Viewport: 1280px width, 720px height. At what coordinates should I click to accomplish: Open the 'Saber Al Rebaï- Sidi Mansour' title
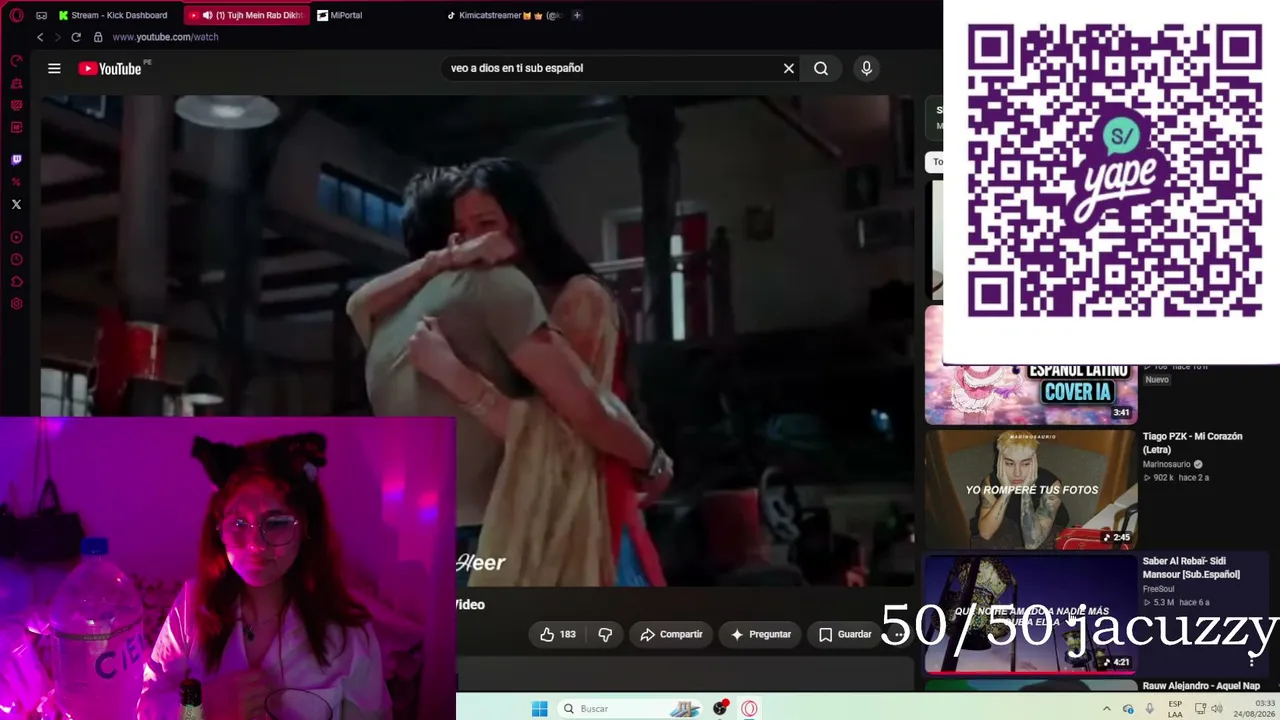coord(1192,568)
